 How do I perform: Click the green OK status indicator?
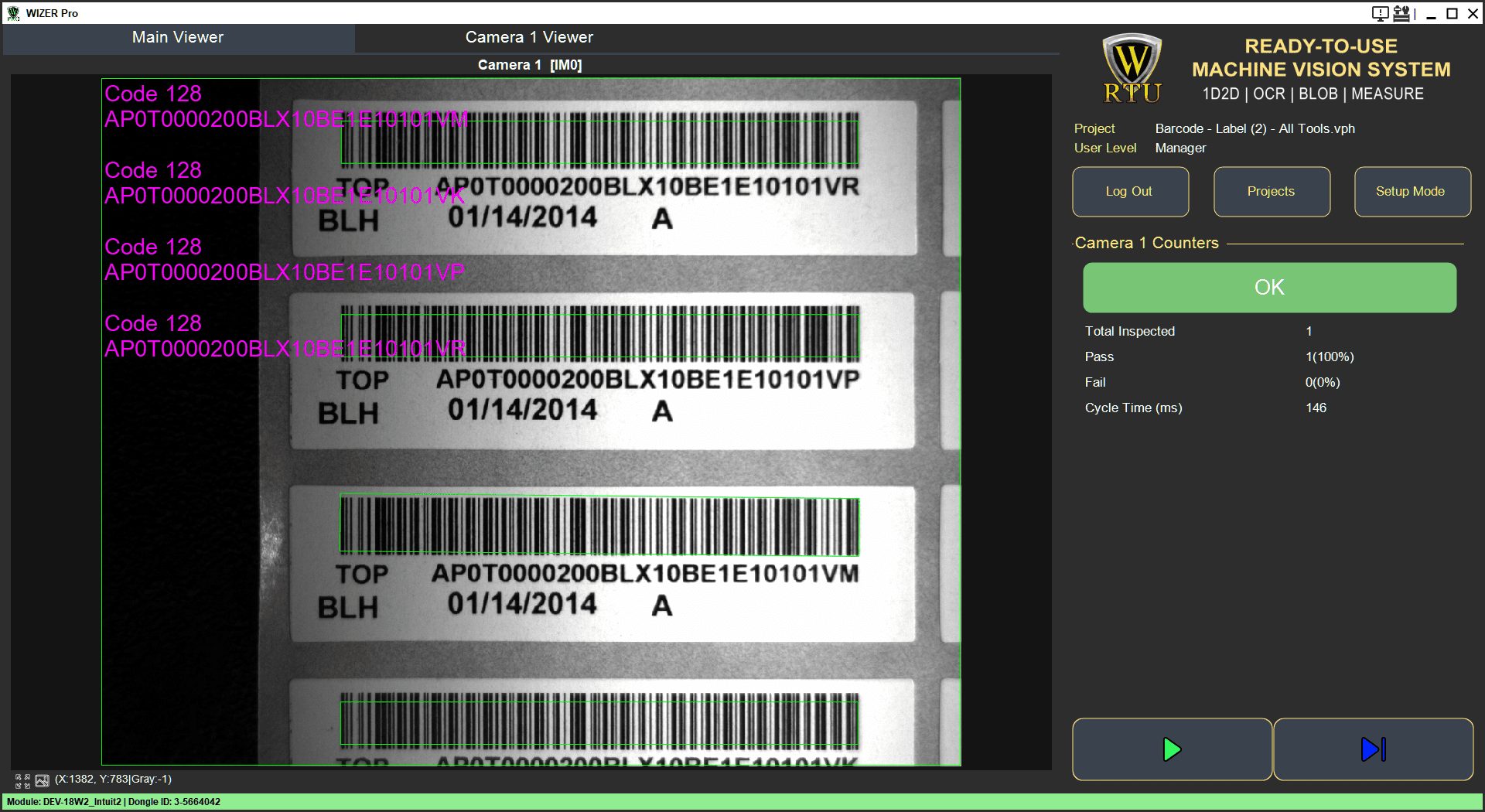[x=1269, y=288]
